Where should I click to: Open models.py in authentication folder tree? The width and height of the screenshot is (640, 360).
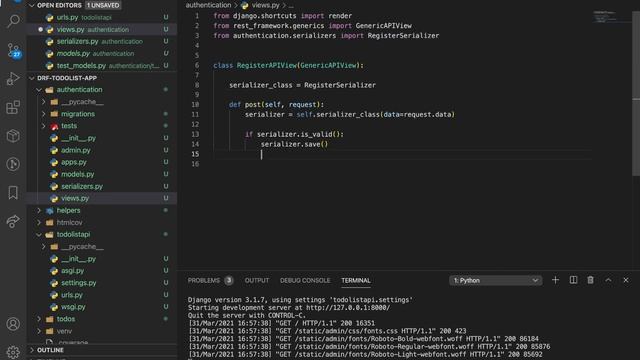(102, 174)
